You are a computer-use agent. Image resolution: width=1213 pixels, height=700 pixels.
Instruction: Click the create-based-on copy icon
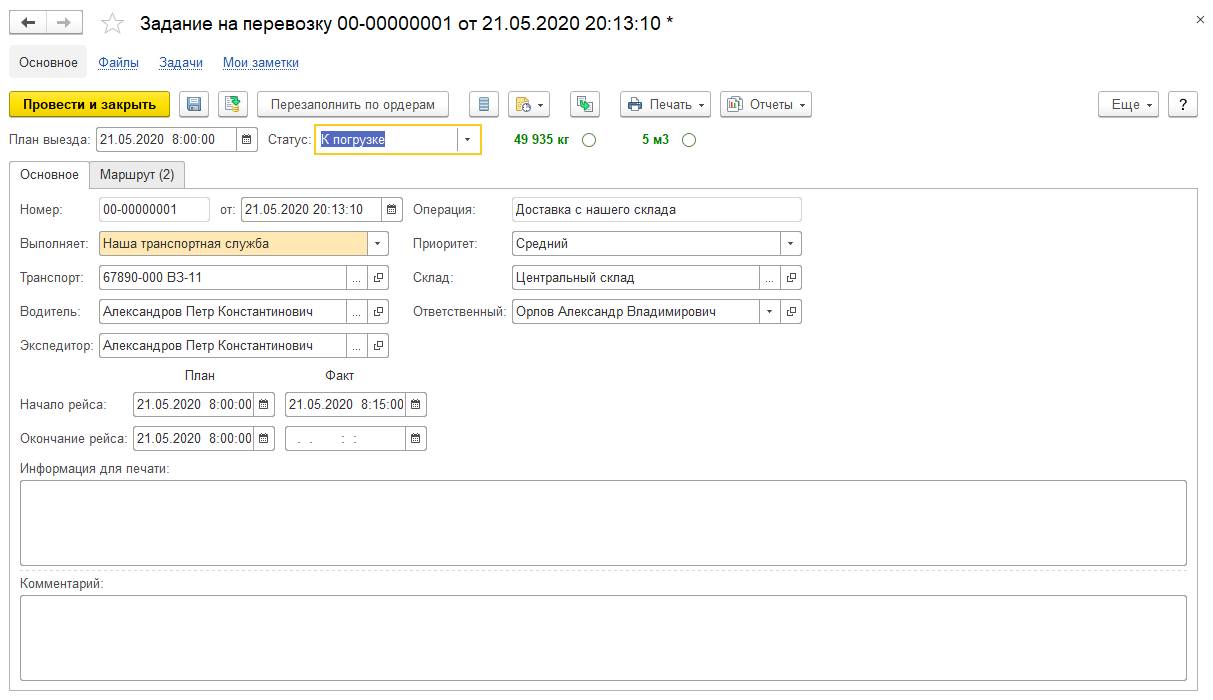click(585, 104)
